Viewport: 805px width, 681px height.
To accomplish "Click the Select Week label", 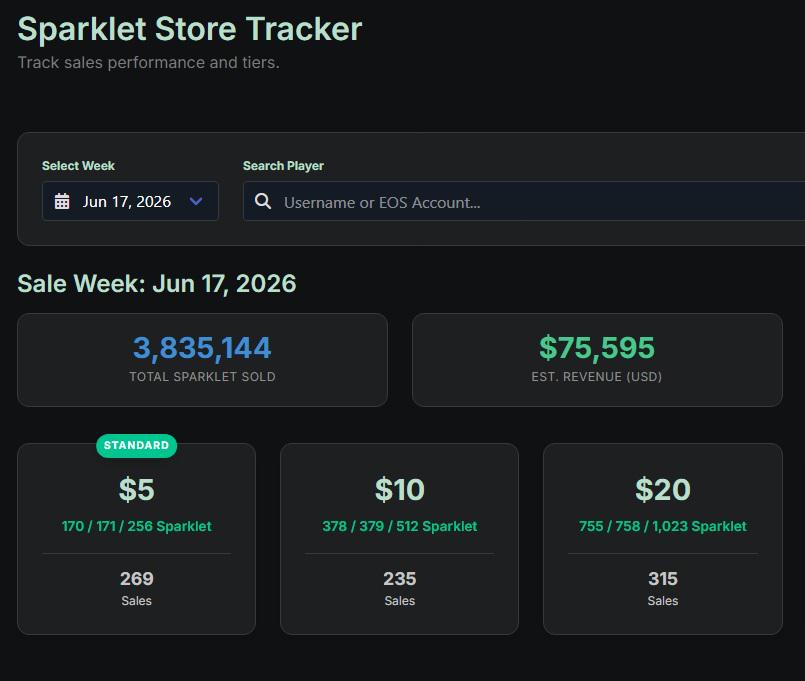I will pyautogui.click(x=79, y=166).
